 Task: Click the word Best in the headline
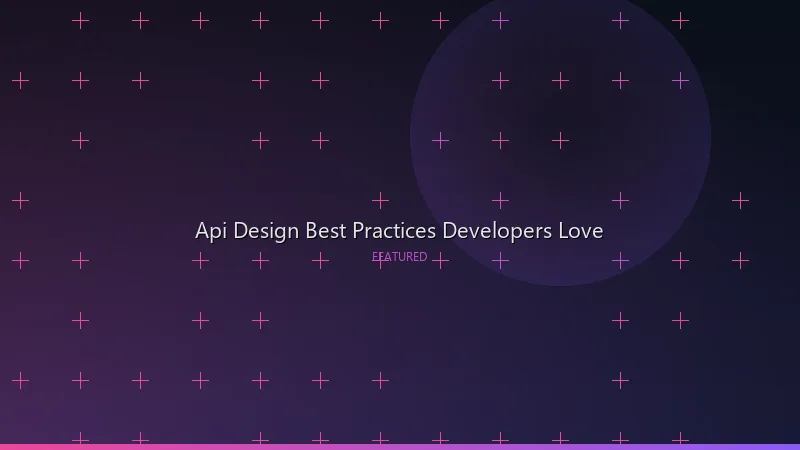326,231
